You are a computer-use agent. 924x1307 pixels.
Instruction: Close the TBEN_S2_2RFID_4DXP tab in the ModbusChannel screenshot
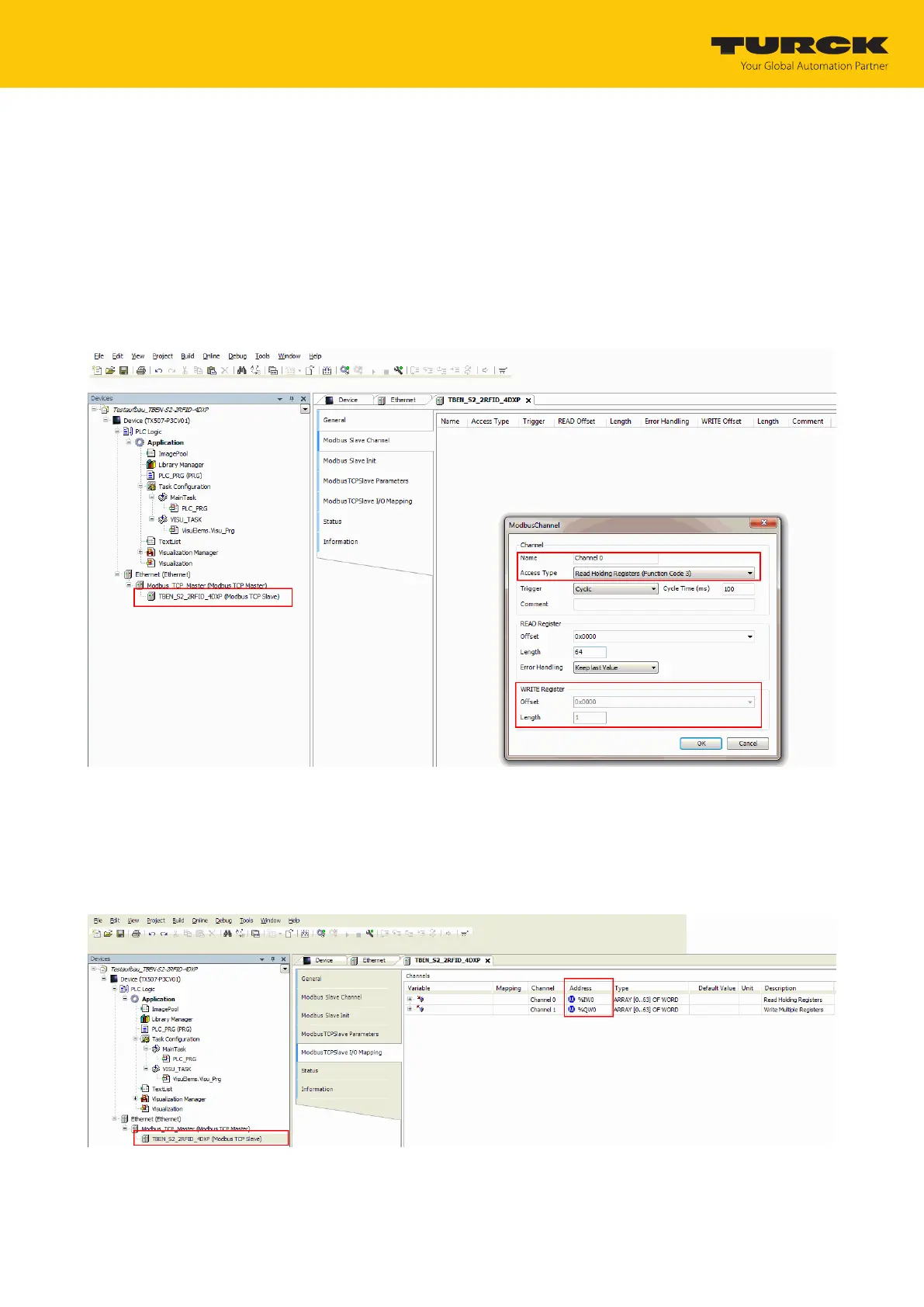click(528, 400)
